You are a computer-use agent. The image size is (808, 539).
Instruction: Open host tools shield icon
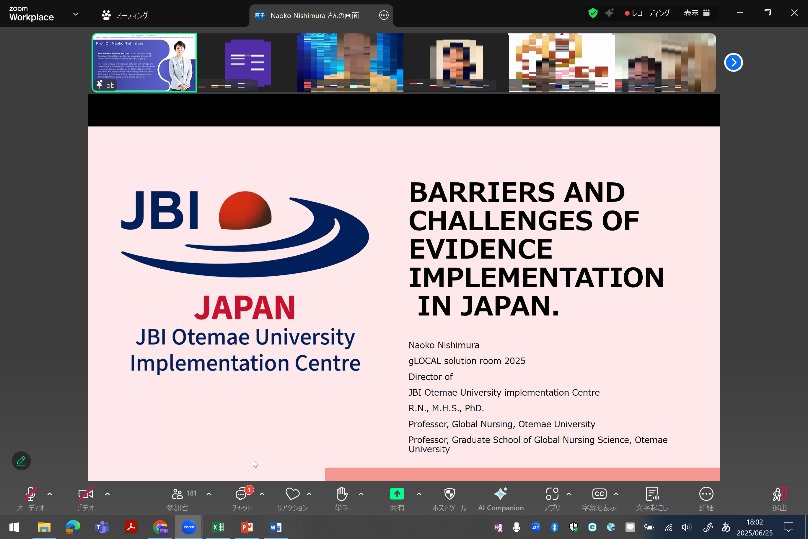coord(449,494)
